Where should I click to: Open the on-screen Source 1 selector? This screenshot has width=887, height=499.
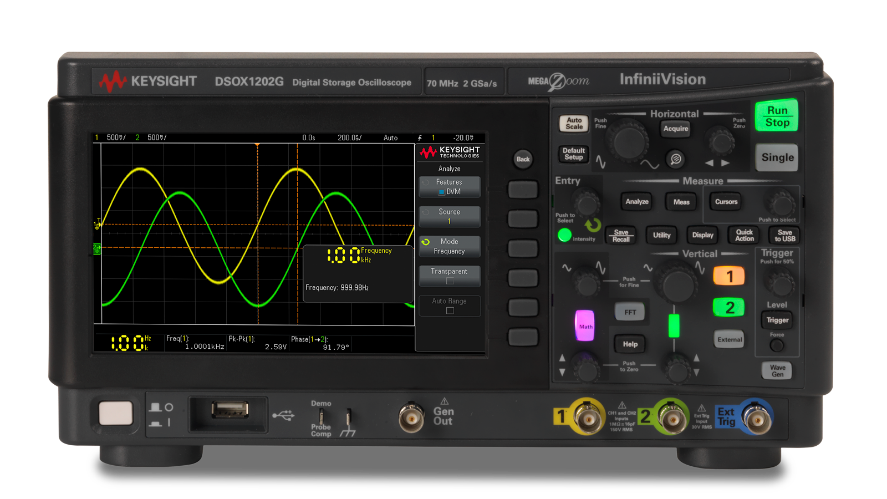point(450,216)
